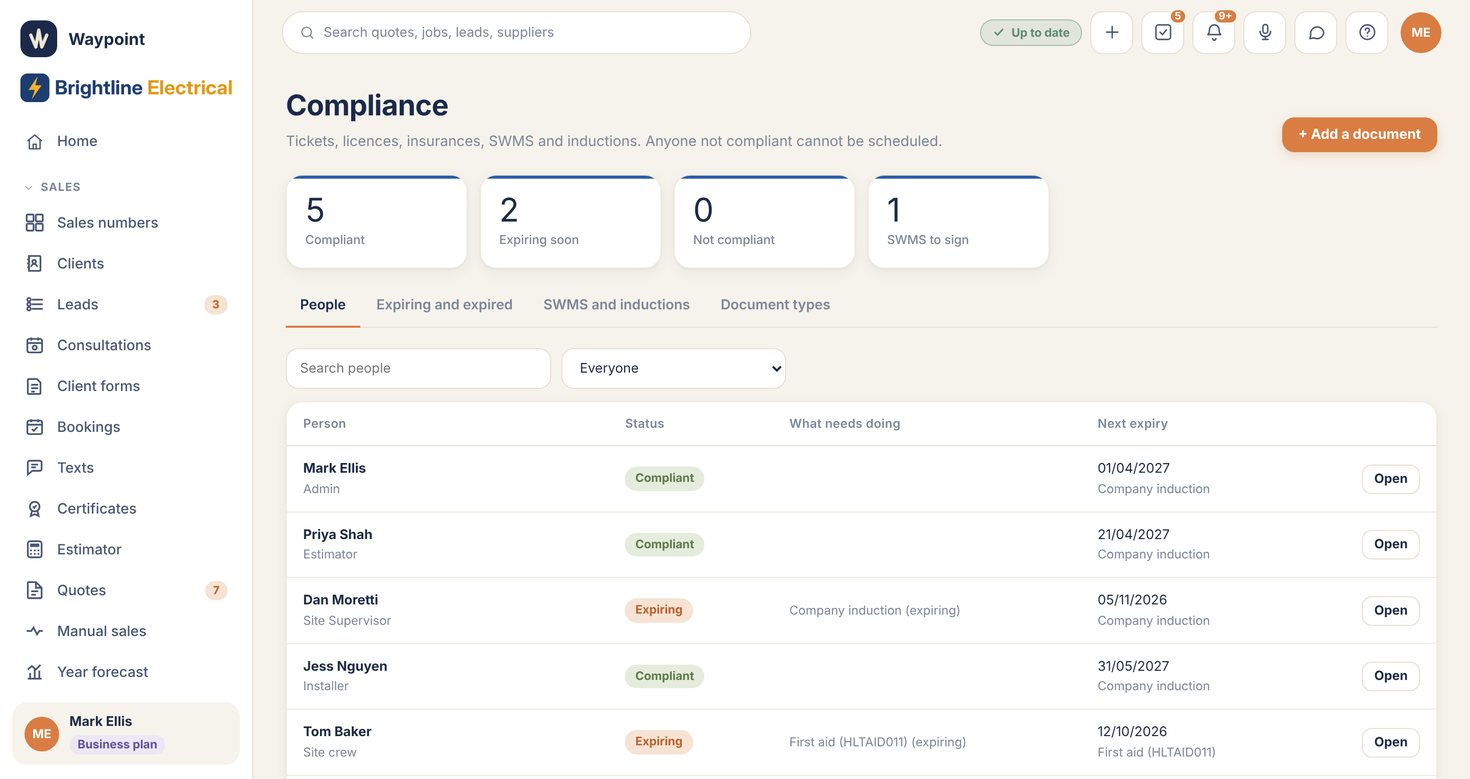Collapse the SALES section chevron
The height and width of the screenshot is (779, 1470).
[28, 187]
